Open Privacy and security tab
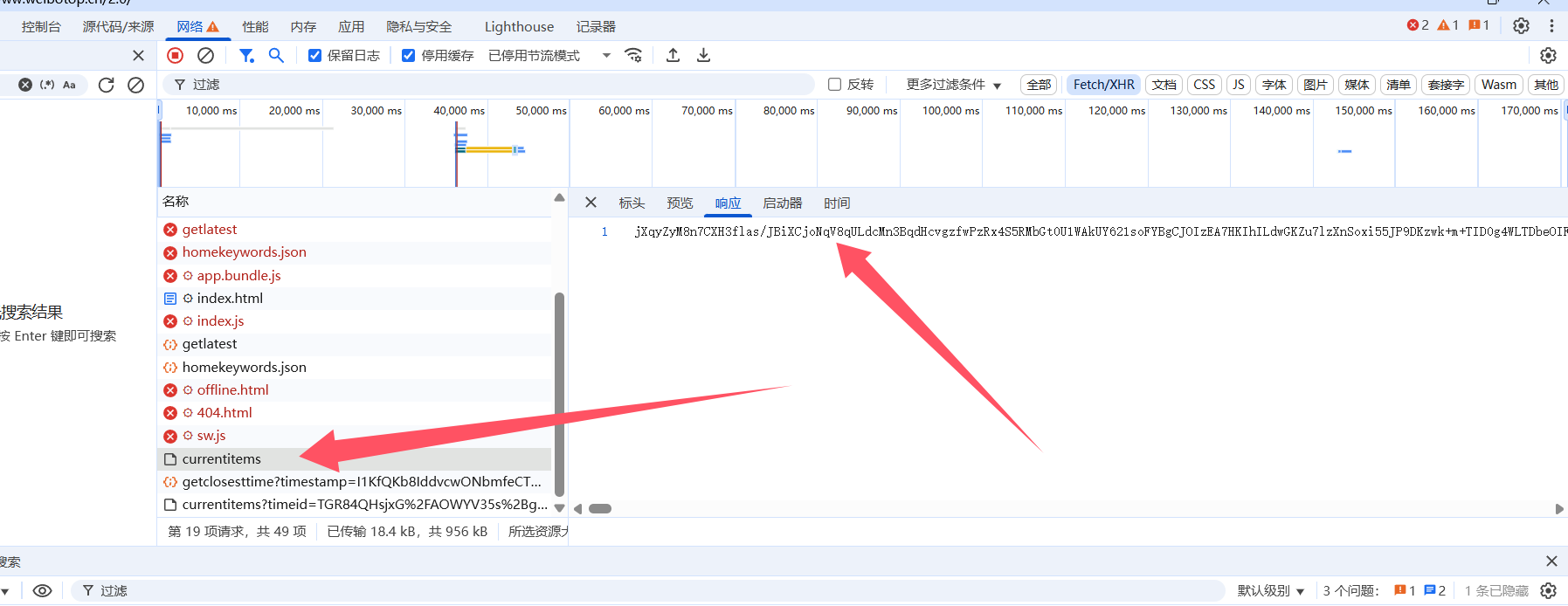The width and height of the screenshot is (1568, 606). pos(419,26)
